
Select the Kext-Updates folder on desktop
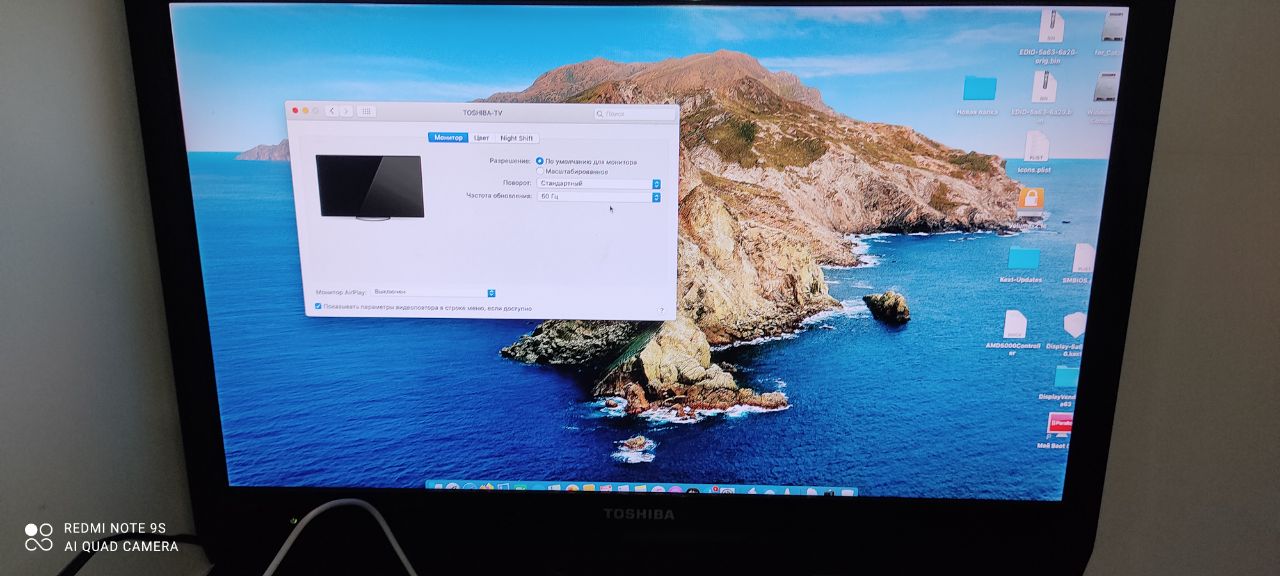[x=1022, y=259]
